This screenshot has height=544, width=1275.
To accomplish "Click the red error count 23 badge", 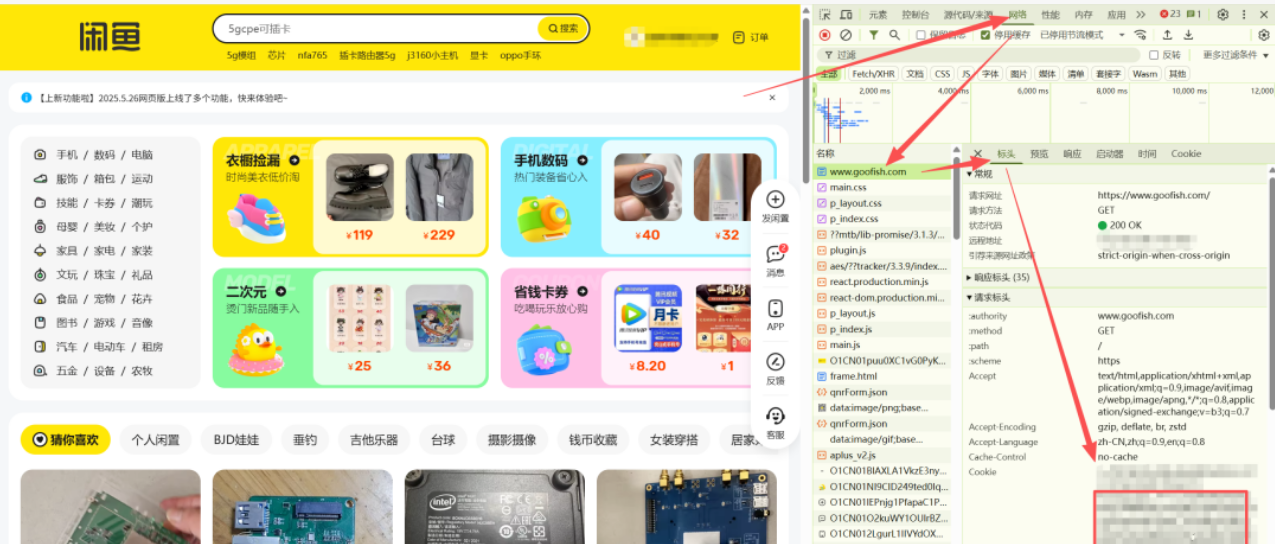I will click(x=1169, y=15).
